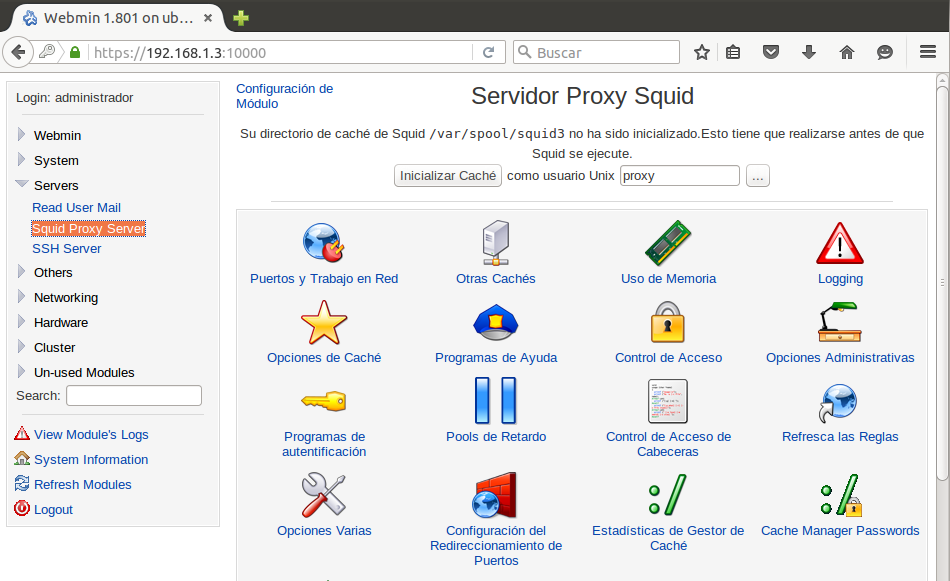Open the Uso de Memoria RAM chip icon
Viewport: 950px width, 581px height.
(668, 243)
